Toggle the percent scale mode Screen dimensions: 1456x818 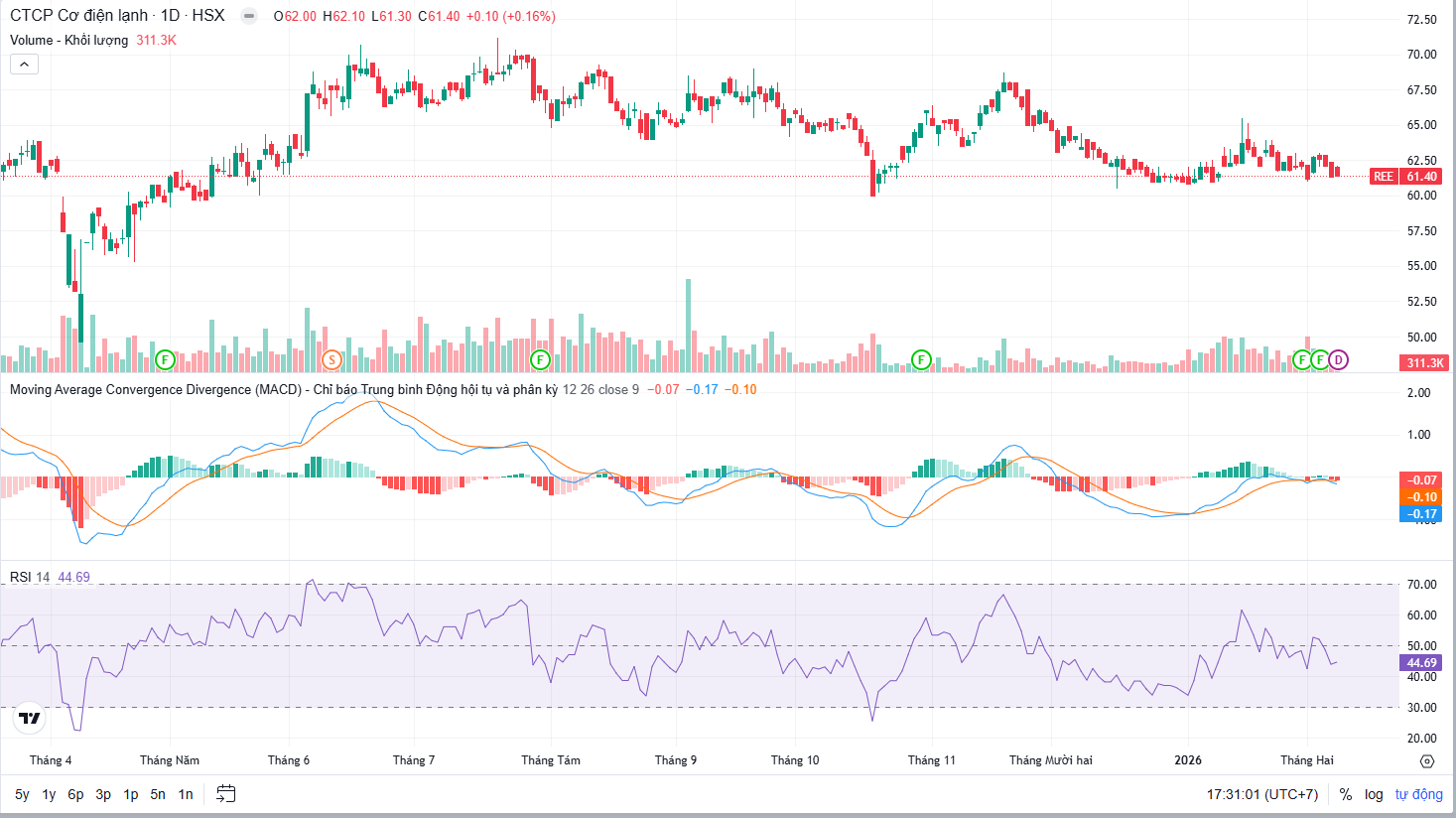[x=1345, y=794]
